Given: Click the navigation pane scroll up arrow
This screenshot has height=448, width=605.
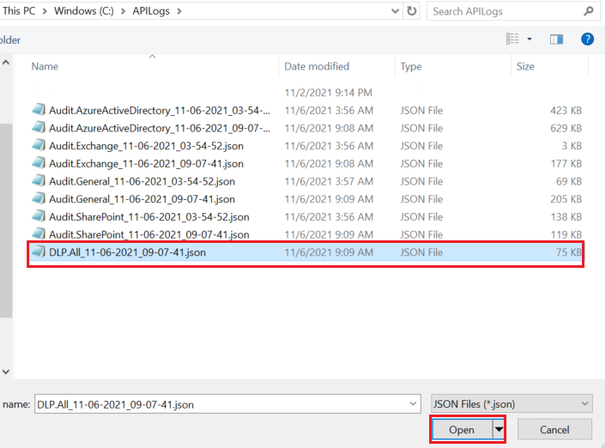Looking at the screenshot, I should pyautogui.click(x=6, y=62).
